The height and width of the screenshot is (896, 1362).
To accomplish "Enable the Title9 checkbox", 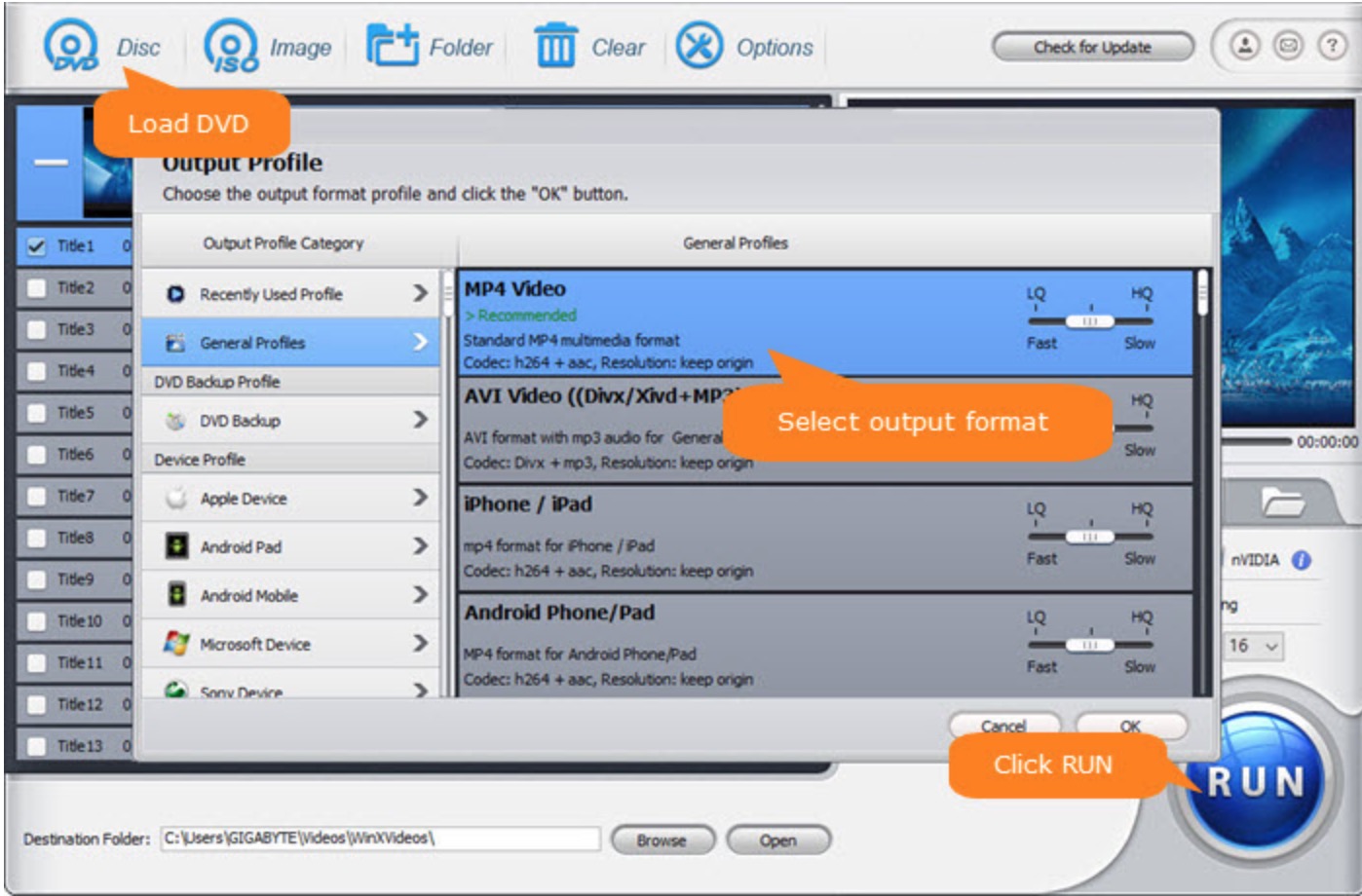I will 36,579.
